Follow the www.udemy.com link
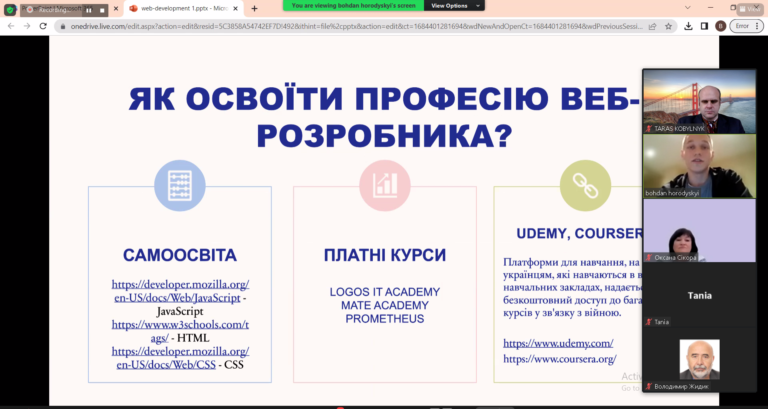The height and width of the screenshot is (409, 768). 558,343
